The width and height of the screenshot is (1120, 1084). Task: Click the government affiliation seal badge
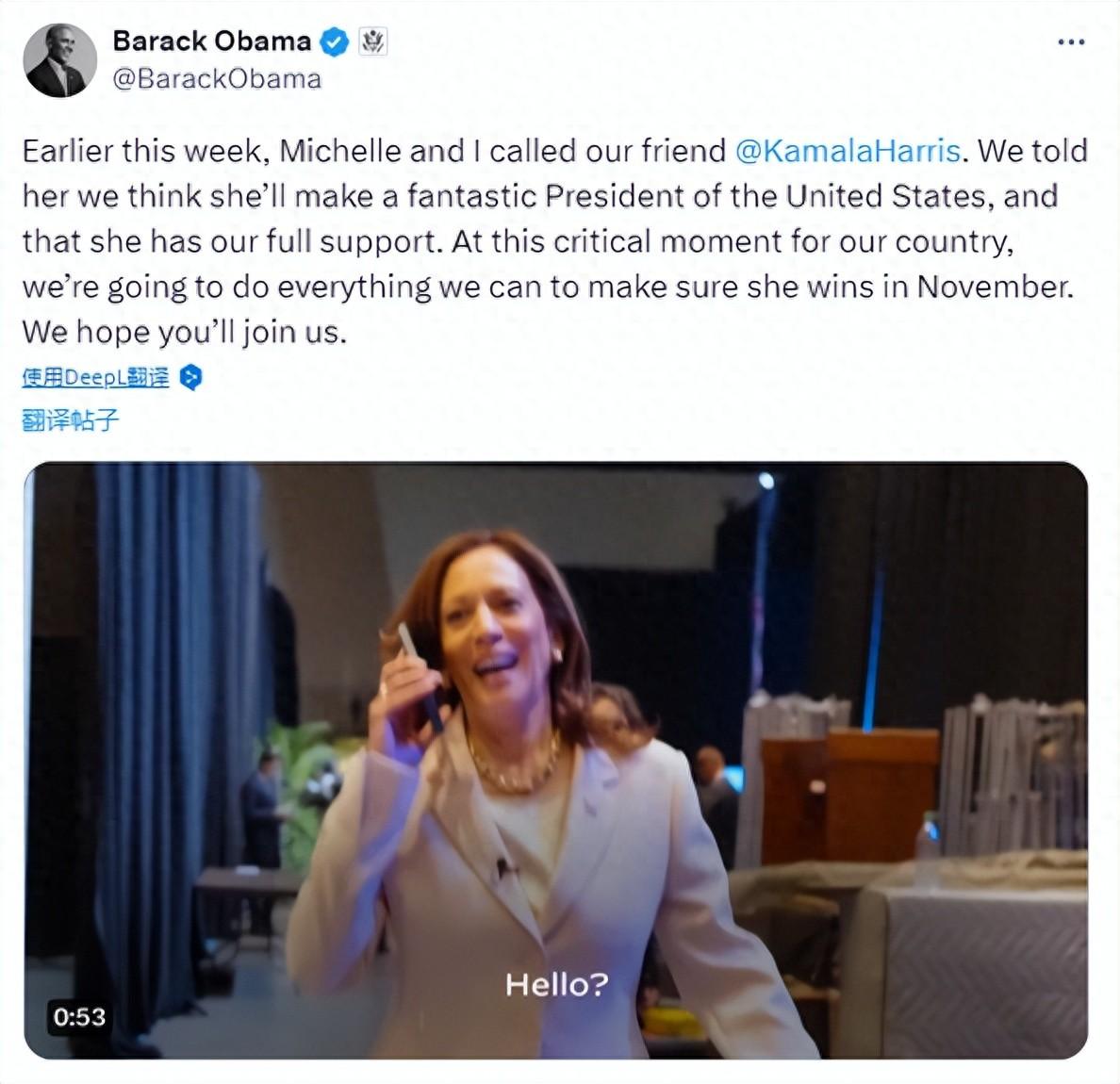[x=373, y=42]
